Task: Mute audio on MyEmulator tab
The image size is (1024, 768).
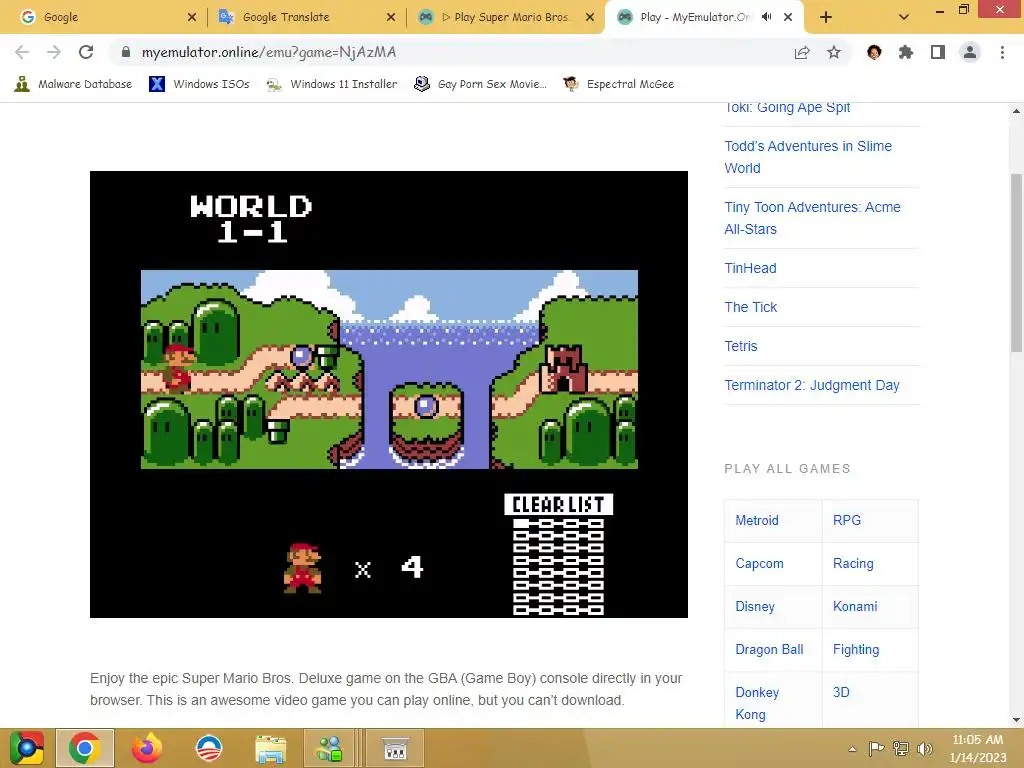Action: (x=767, y=17)
